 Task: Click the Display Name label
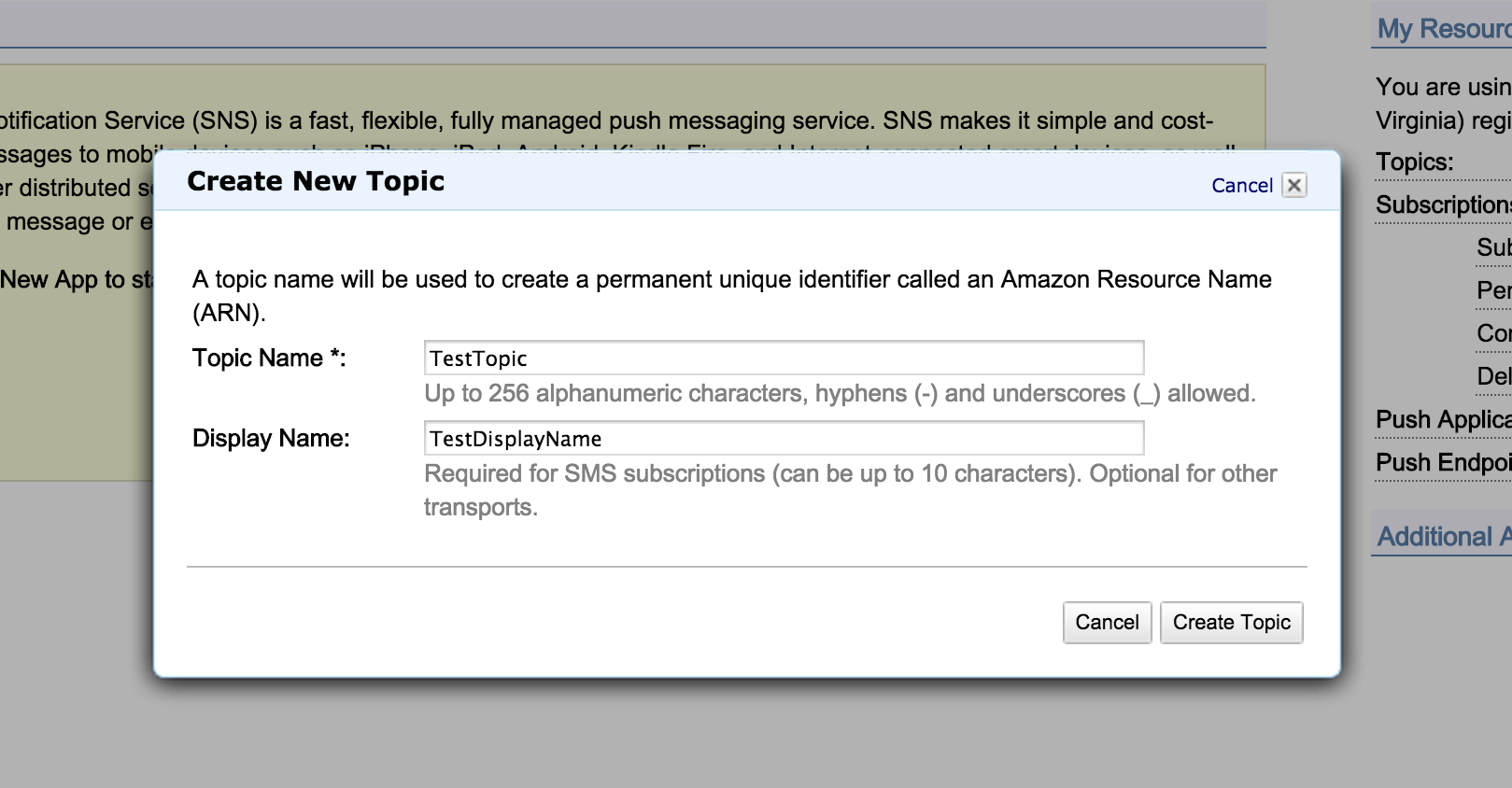tap(270, 439)
